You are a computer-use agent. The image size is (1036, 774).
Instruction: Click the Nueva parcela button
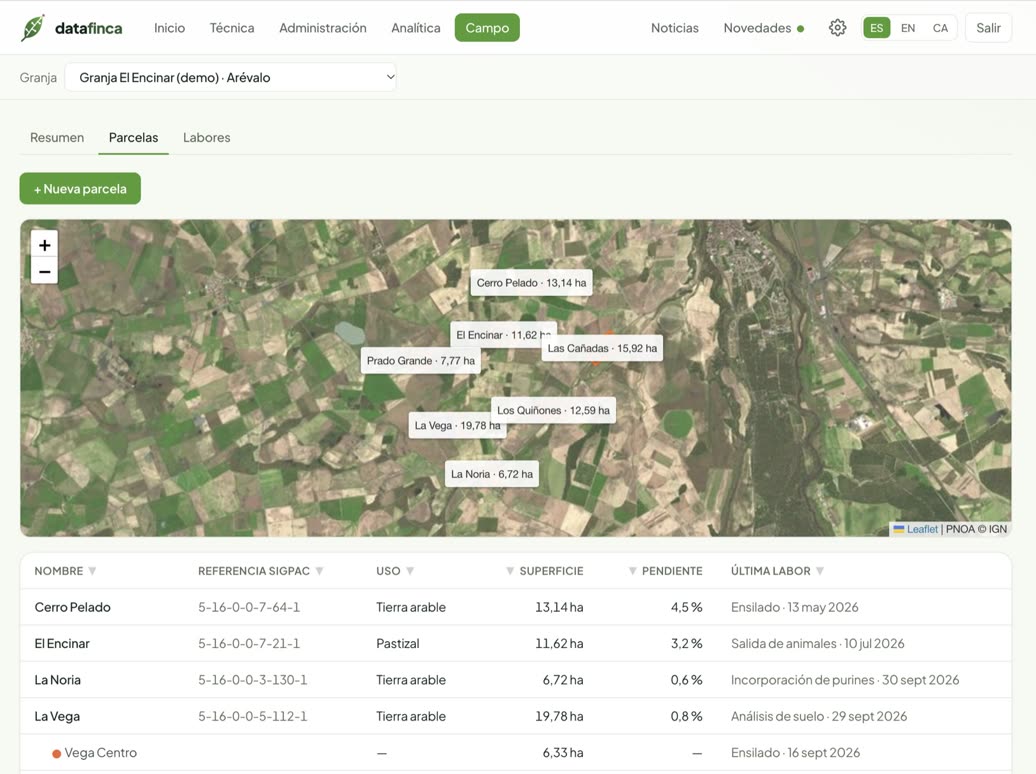[80, 188]
